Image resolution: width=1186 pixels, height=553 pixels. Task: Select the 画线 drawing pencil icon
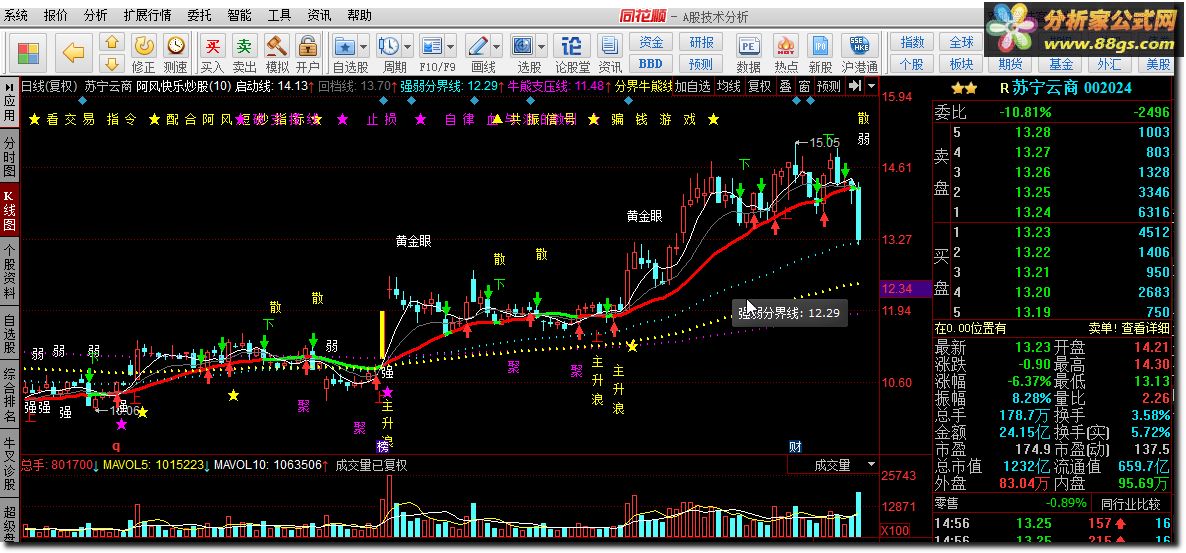(x=477, y=46)
